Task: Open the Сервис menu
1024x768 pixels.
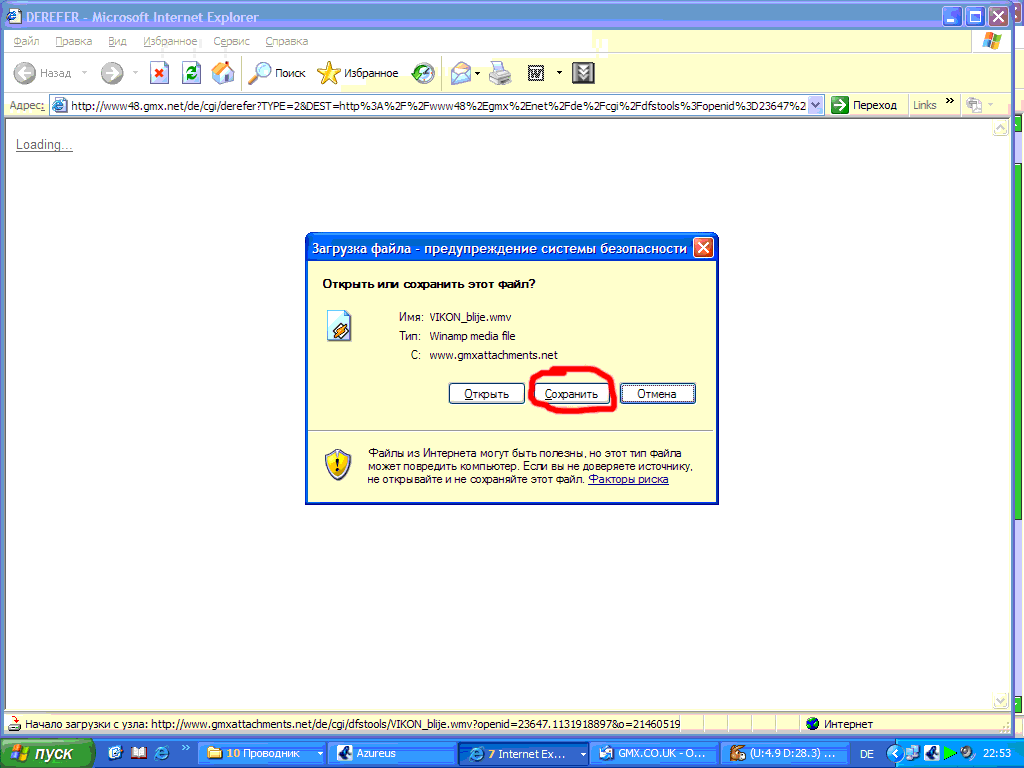Action: 231,41
